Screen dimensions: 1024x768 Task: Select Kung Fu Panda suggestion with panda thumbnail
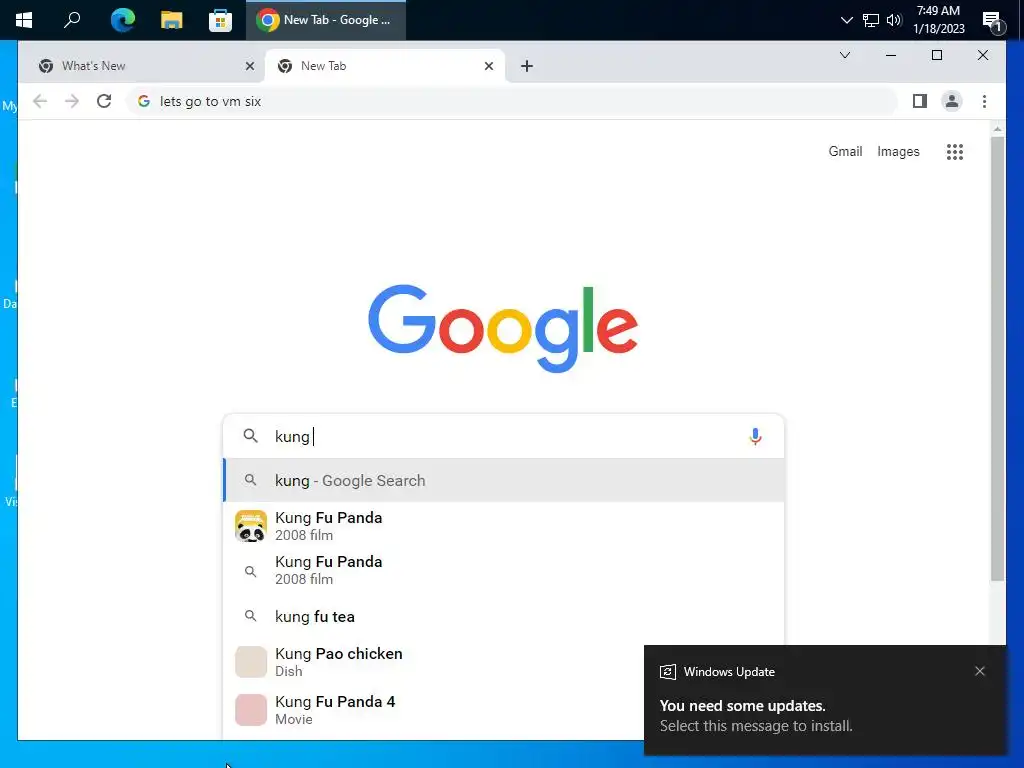point(504,526)
